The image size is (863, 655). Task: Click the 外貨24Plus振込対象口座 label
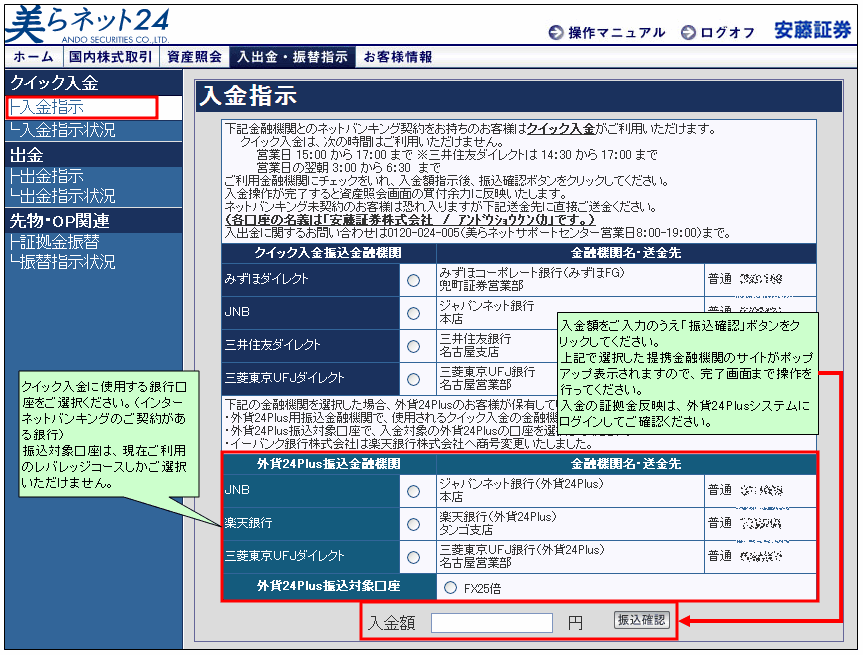coord(329,586)
